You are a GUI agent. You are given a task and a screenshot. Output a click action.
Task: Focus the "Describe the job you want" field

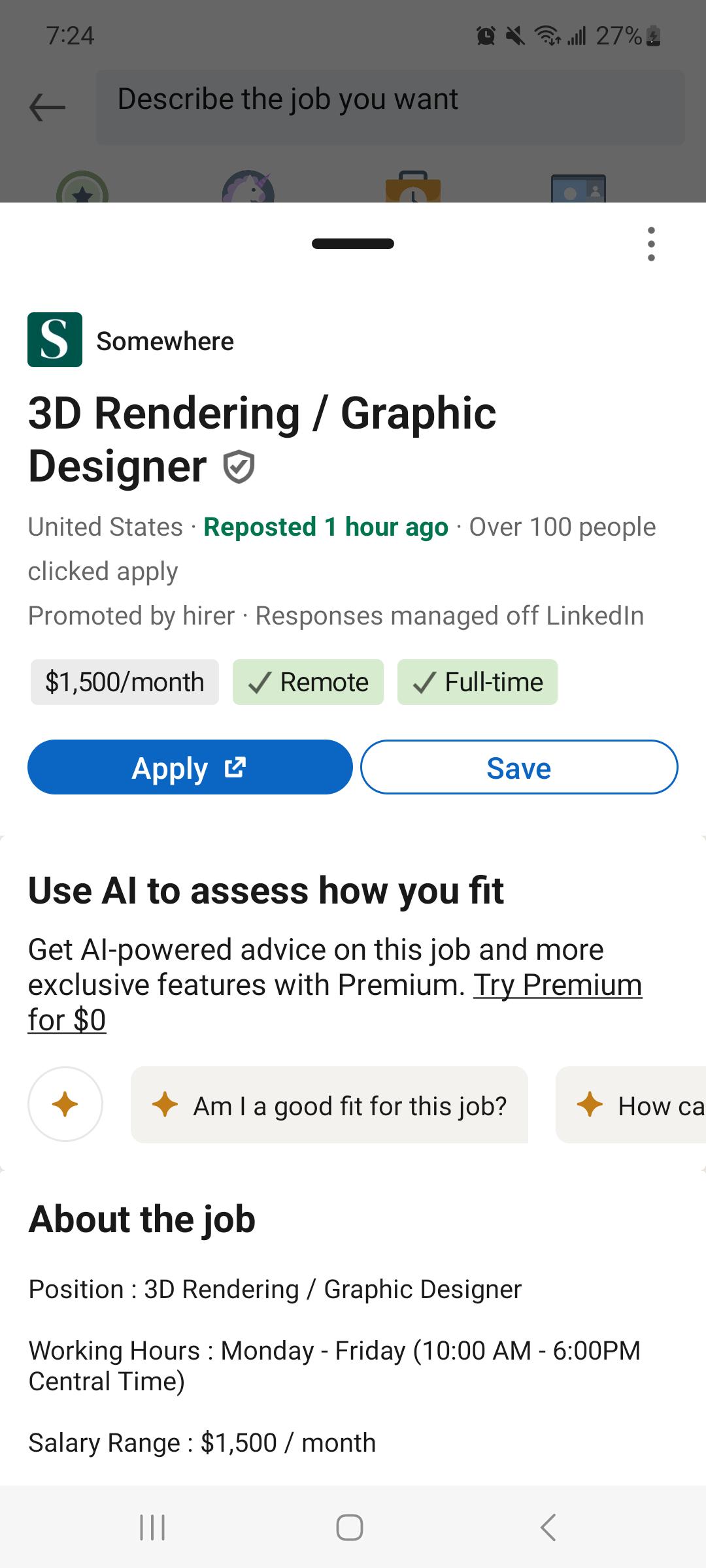click(x=390, y=107)
